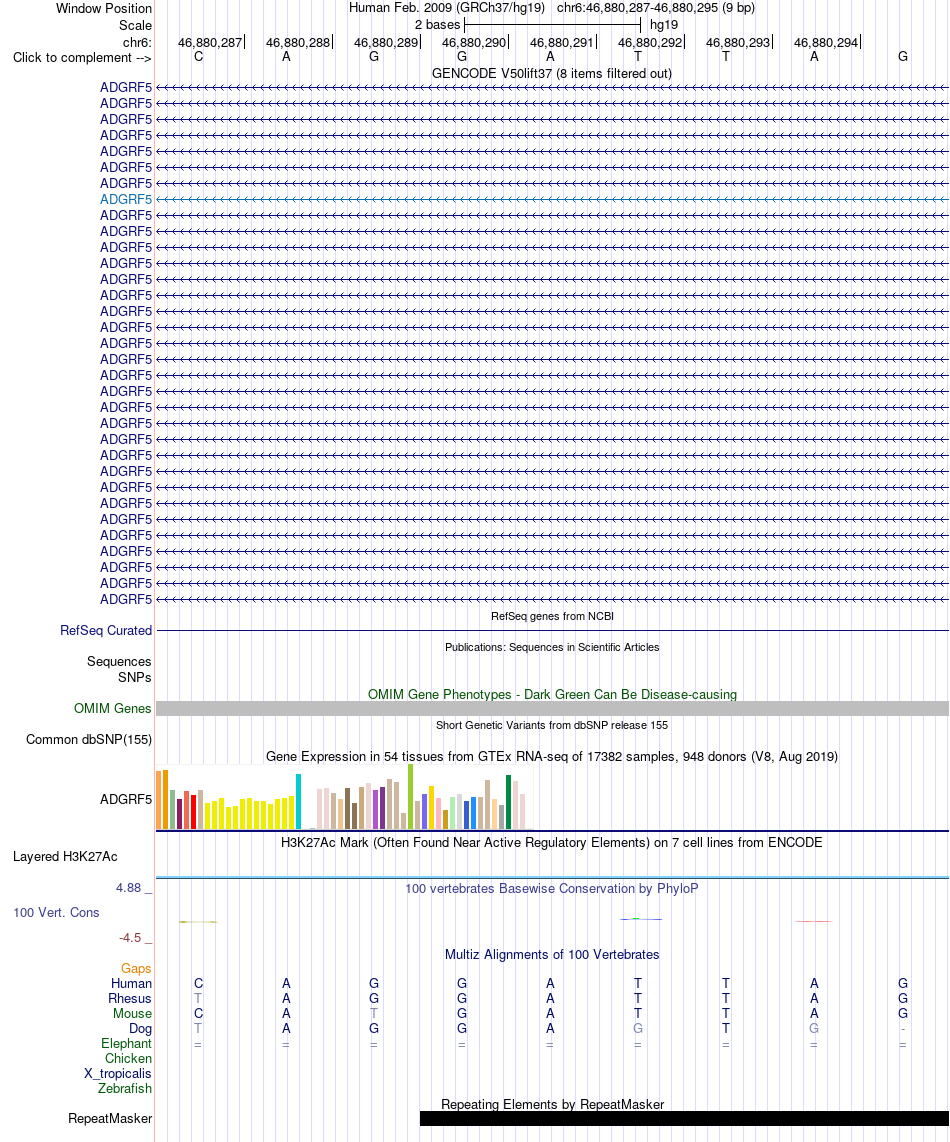The height and width of the screenshot is (1142, 950).
Task: Click the 'Click to complement -->' label
Action: tap(82, 58)
